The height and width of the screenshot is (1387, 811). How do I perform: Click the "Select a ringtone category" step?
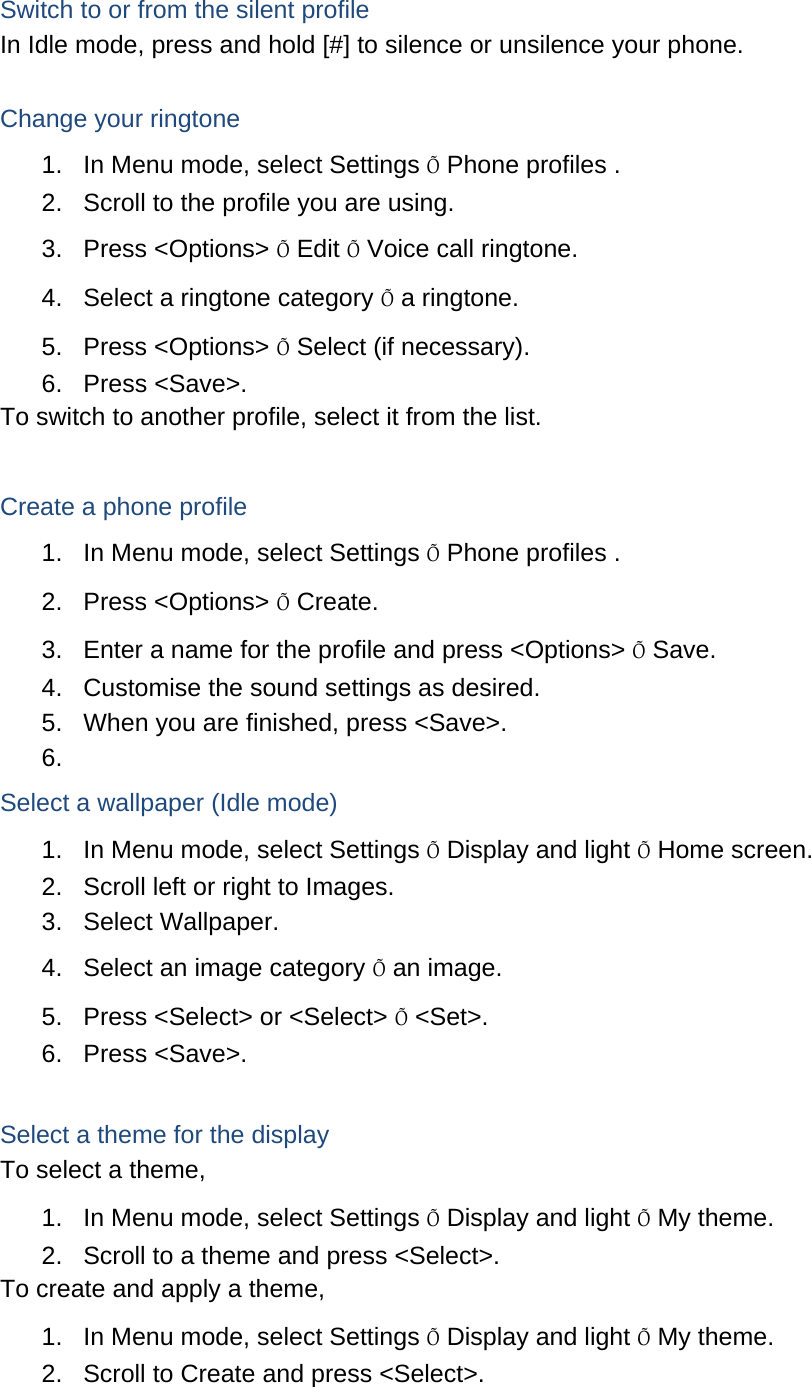click(300, 298)
